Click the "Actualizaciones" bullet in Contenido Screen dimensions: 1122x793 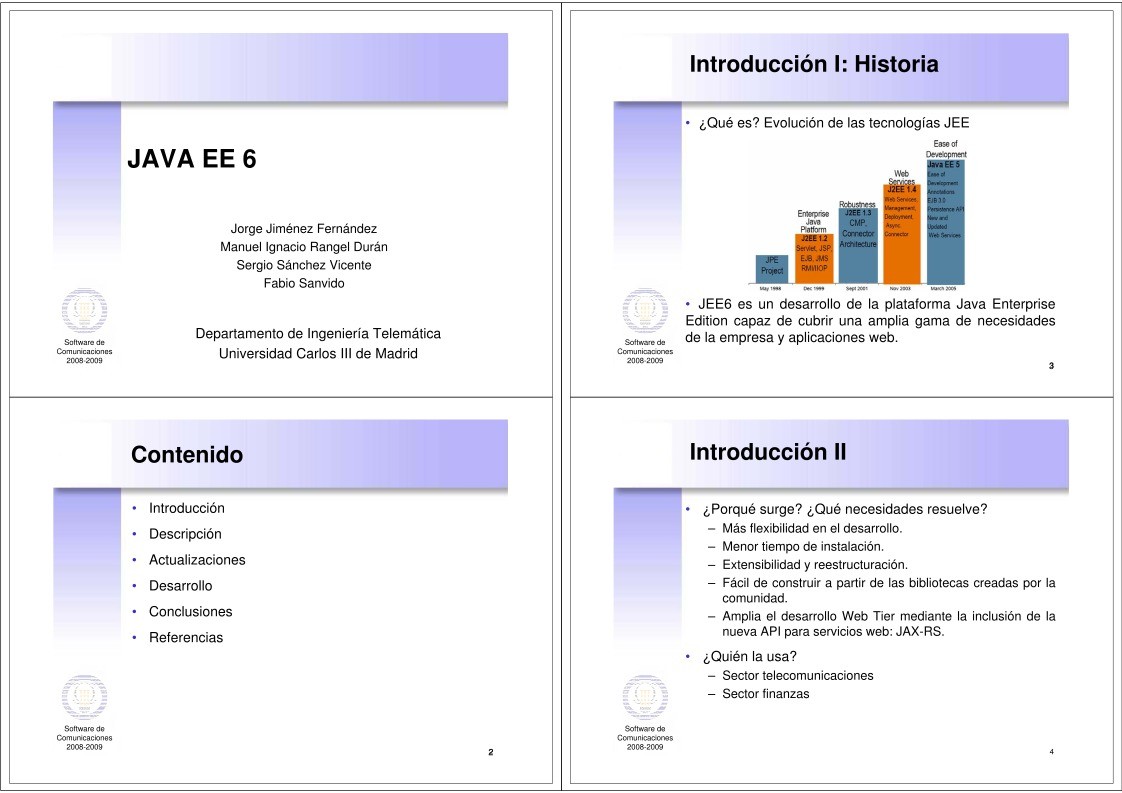pos(197,560)
